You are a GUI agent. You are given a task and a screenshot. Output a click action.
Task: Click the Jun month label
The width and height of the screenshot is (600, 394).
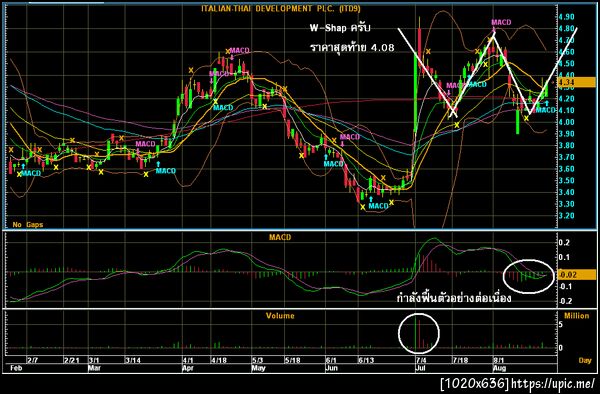[x=331, y=368]
